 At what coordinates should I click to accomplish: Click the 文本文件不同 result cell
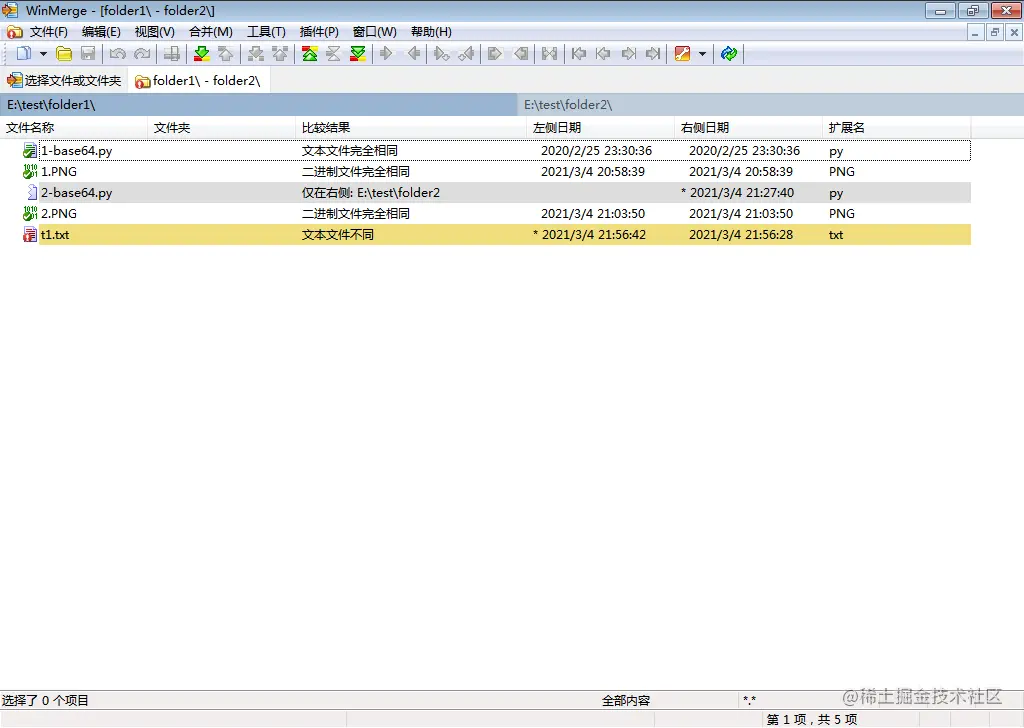338,235
